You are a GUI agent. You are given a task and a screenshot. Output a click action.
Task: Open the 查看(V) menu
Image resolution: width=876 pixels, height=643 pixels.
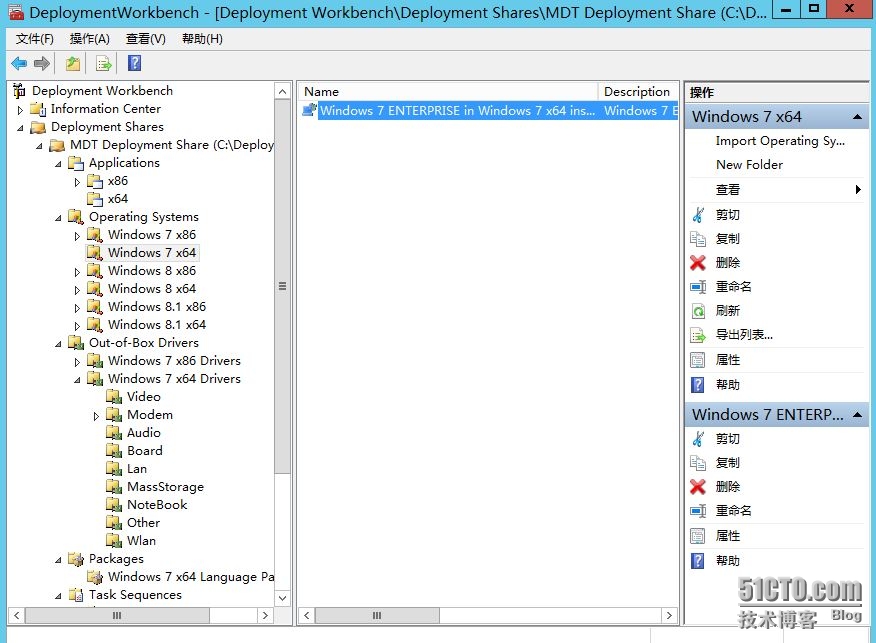(x=146, y=39)
